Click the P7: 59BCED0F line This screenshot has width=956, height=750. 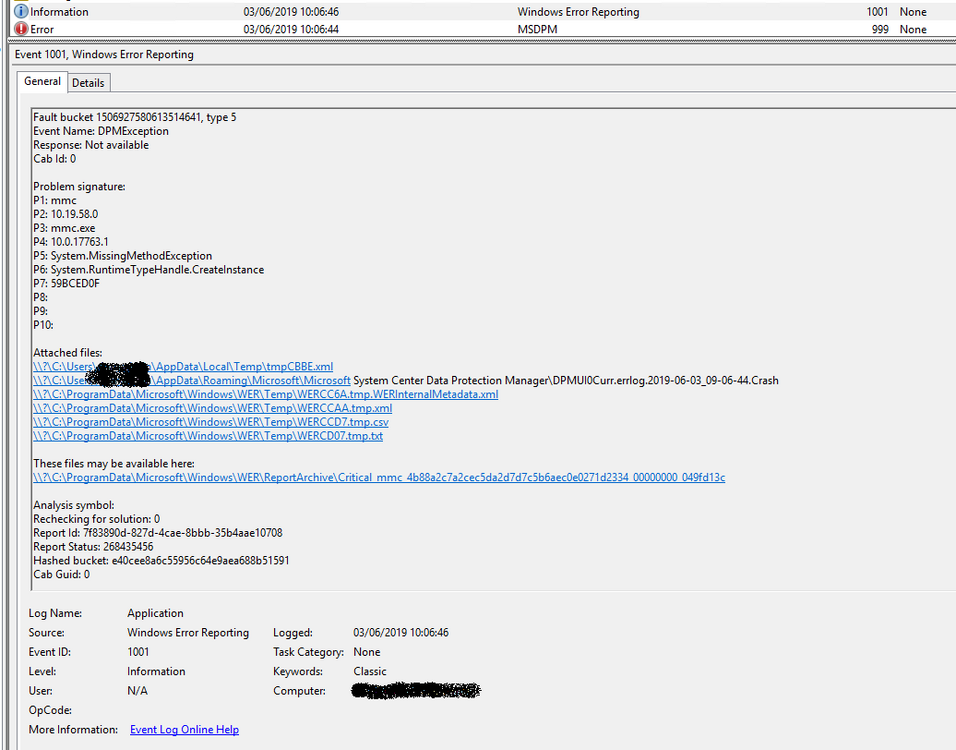pyautogui.click(x=66, y=284)
